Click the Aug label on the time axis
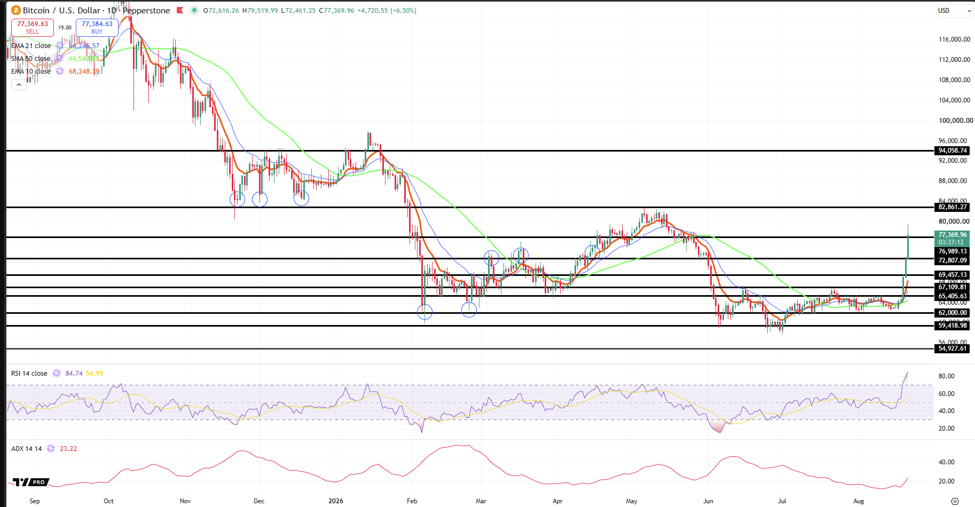 point(859,501)
